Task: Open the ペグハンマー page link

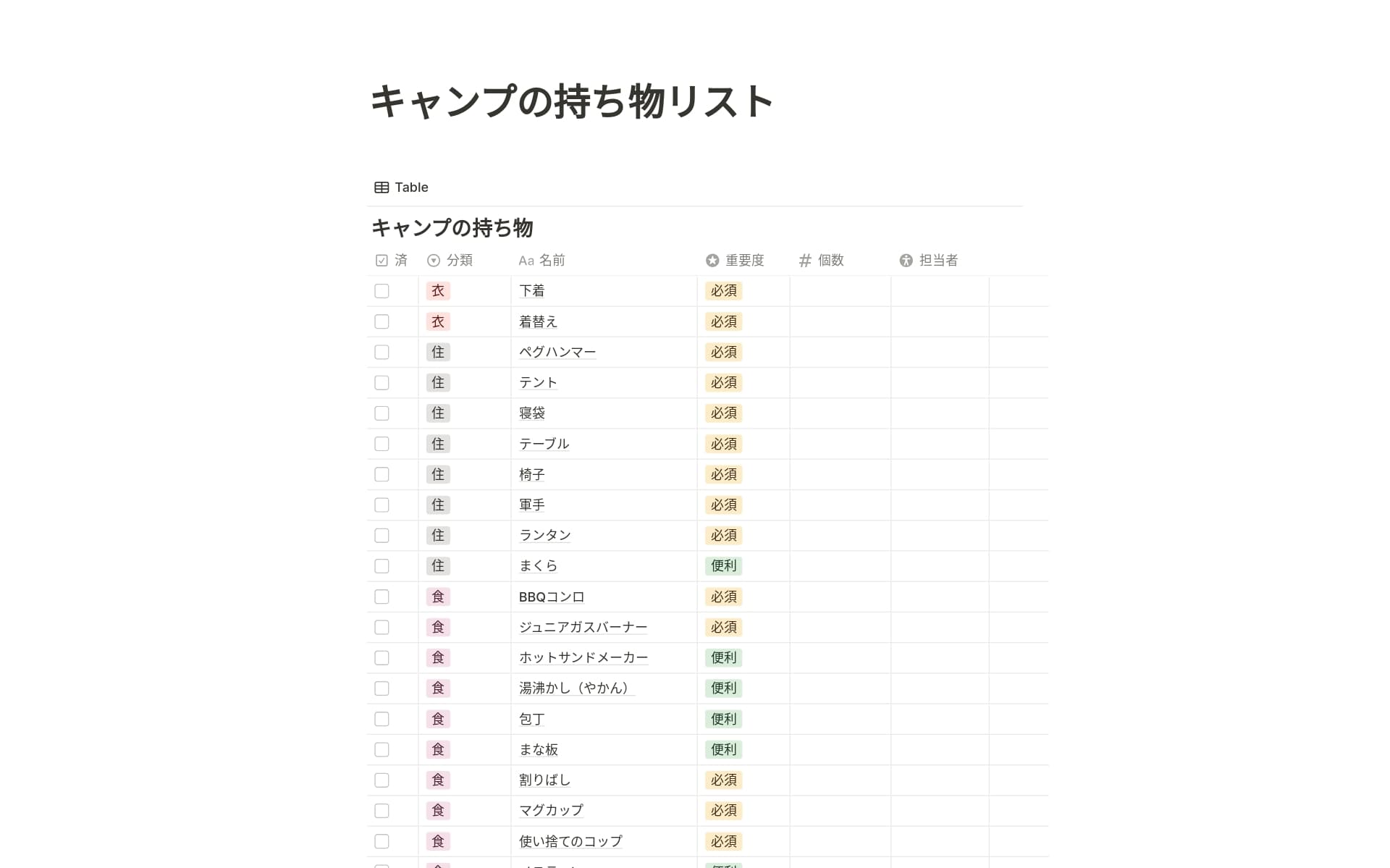Action: click(557, 353)
